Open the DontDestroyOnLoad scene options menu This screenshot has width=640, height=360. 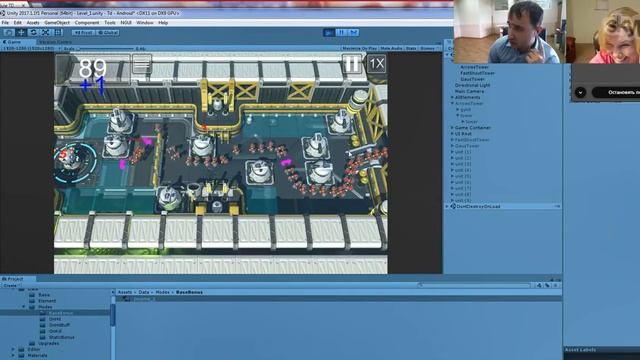[x=557, y=207]
